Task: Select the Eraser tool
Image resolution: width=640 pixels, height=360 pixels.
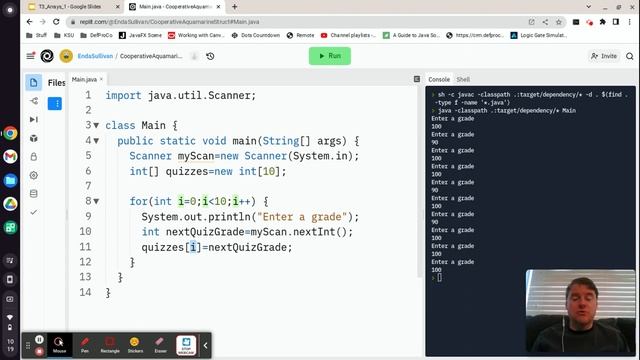Action: point(160,345)
